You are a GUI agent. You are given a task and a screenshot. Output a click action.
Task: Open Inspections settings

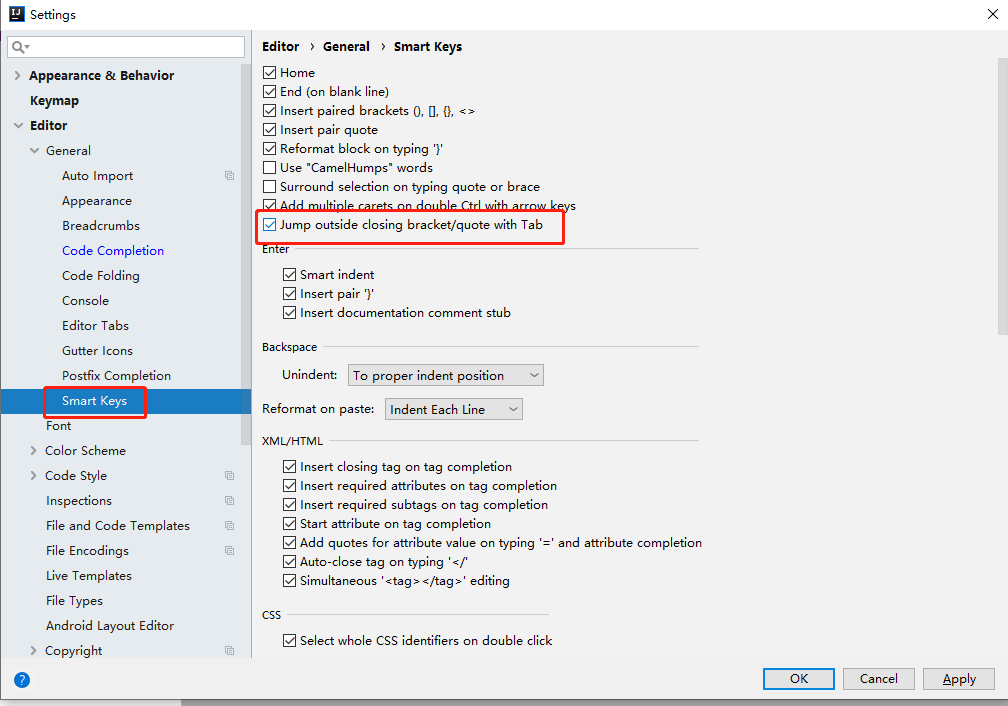tap(78, 501)
